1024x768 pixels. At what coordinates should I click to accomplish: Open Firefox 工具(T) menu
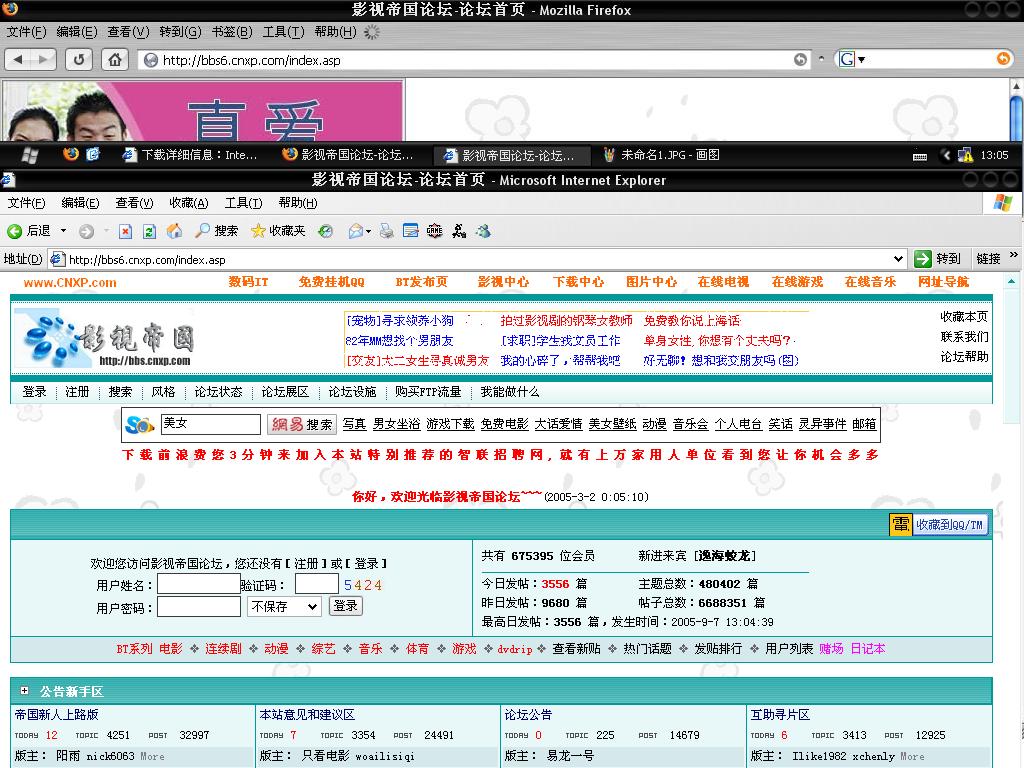click(283, 31)
